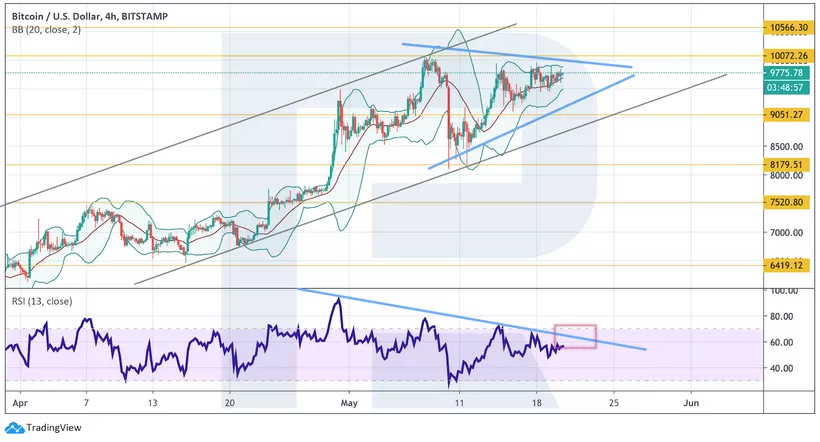This screenshot has width=820, height=442.
Task: Select the 6419.12 bottom price label
Action: coord(789,265)
